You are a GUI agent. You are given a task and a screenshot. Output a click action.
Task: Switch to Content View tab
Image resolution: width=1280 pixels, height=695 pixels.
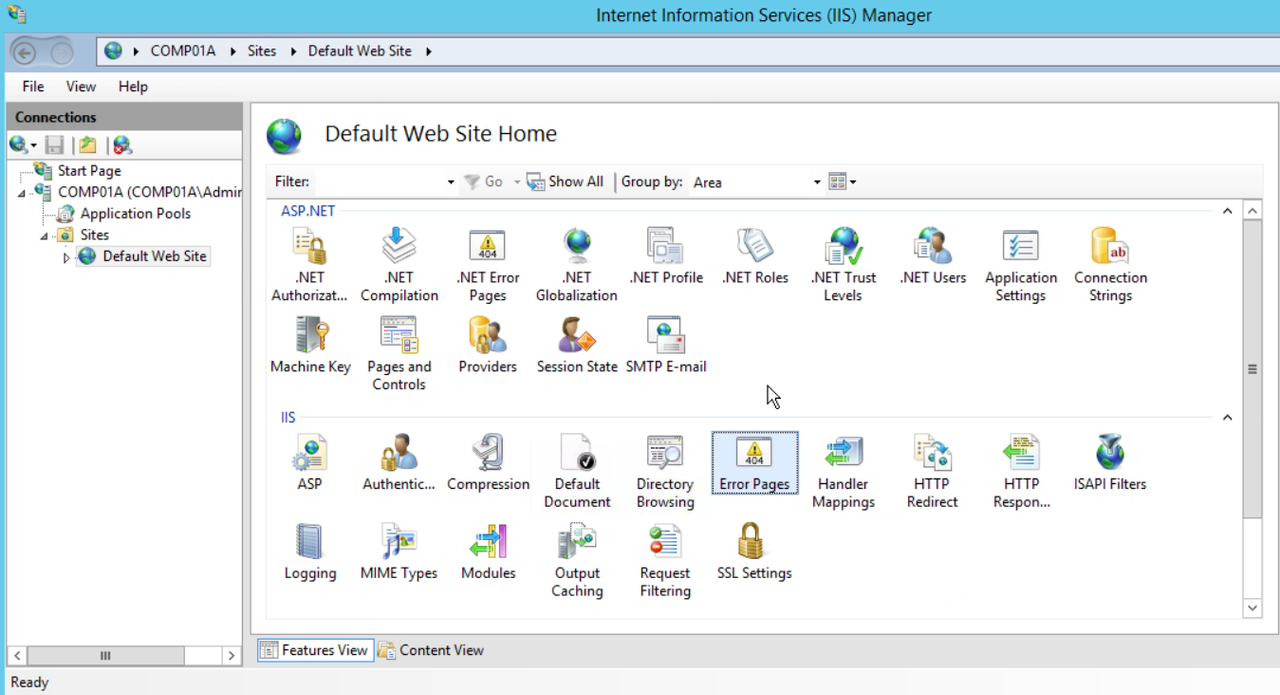[431, 650]
